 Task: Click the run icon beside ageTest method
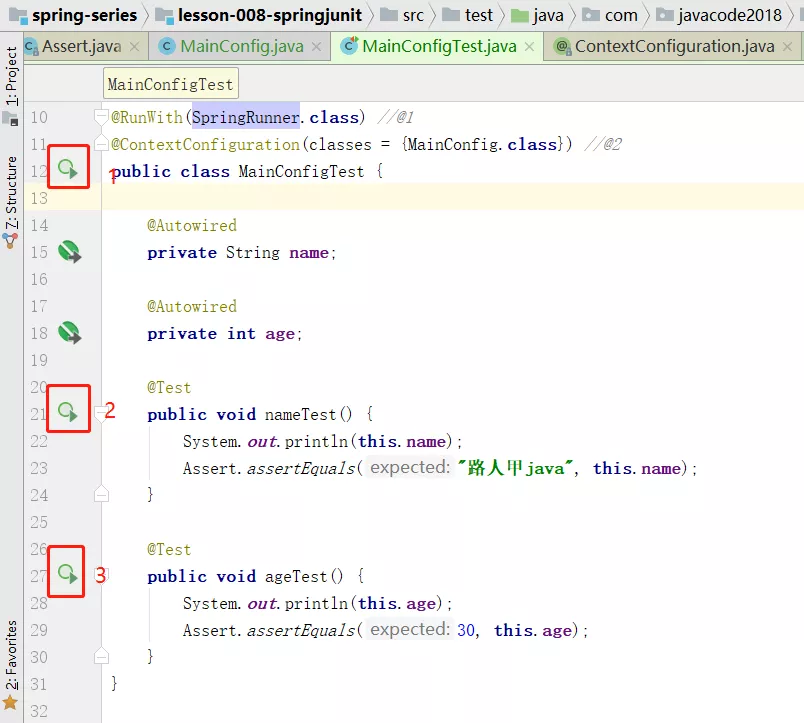(x=68, y=574)
